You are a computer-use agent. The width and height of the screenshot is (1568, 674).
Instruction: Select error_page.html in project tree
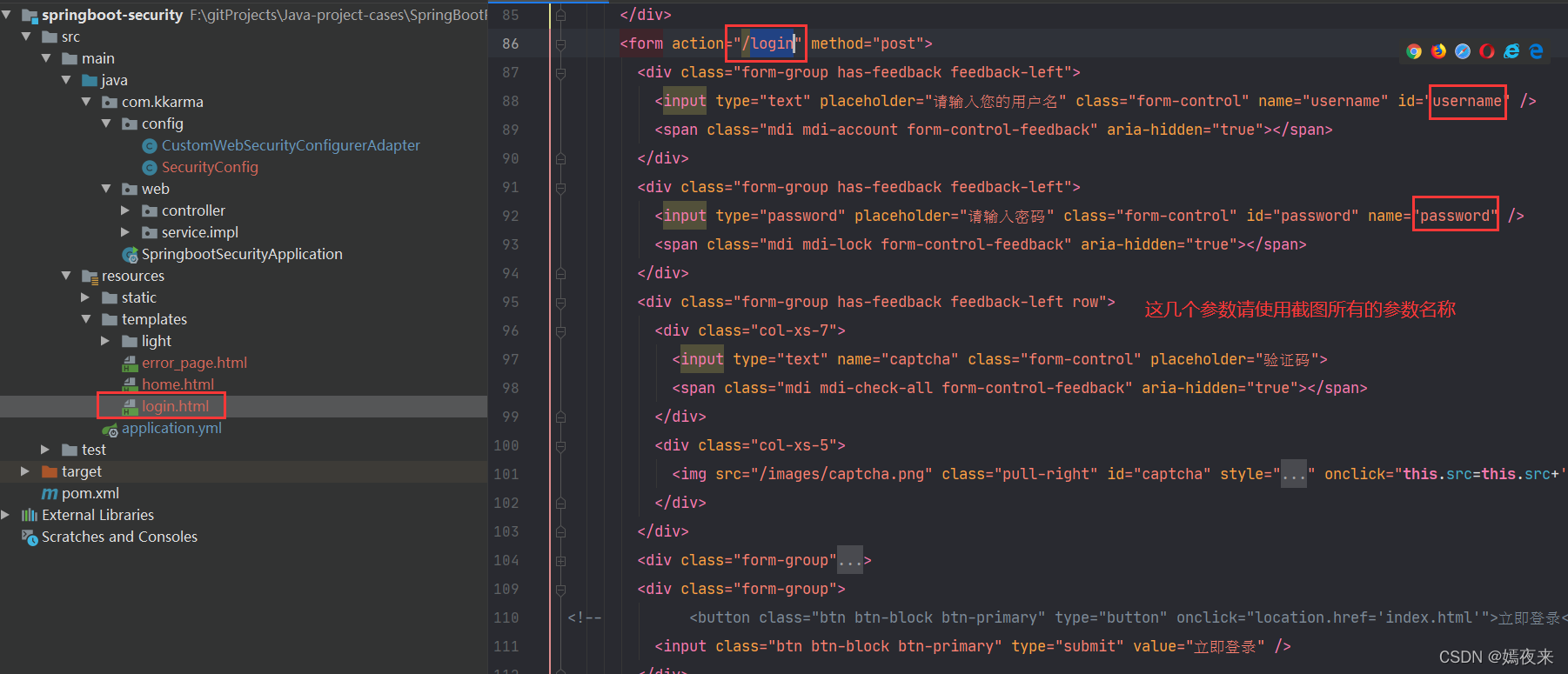194,363
